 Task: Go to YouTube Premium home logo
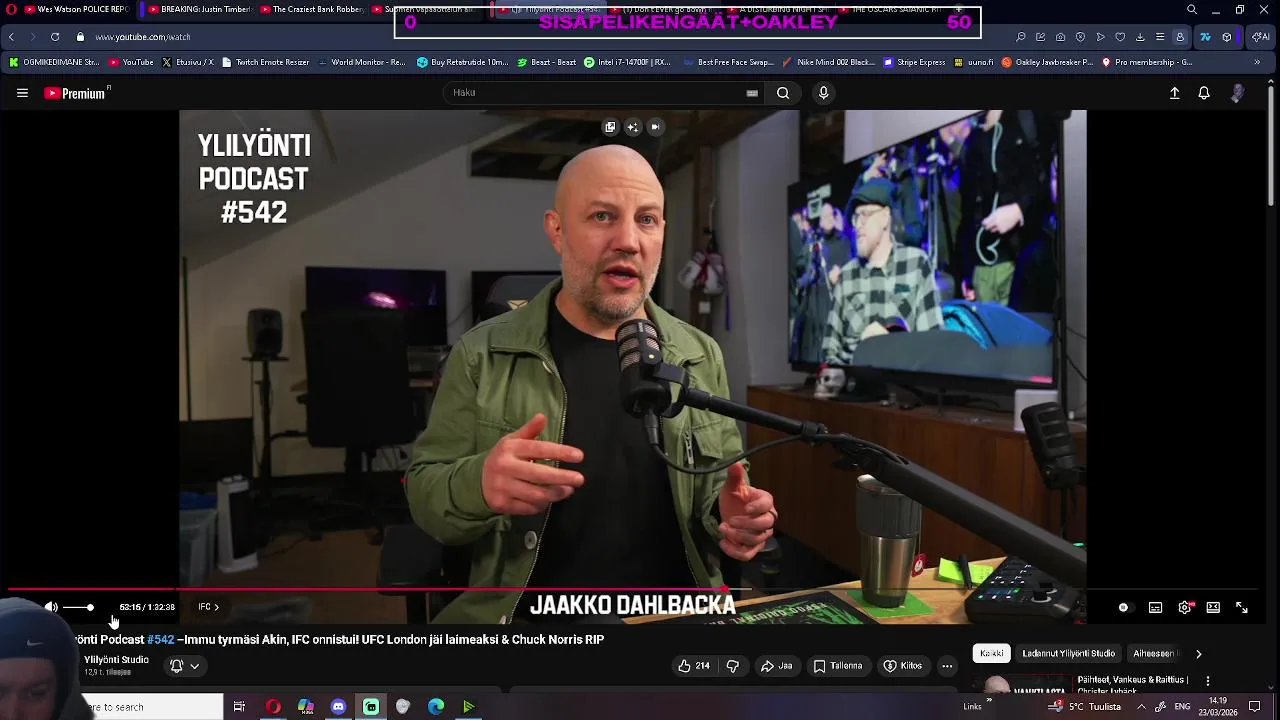coord(77,93)
